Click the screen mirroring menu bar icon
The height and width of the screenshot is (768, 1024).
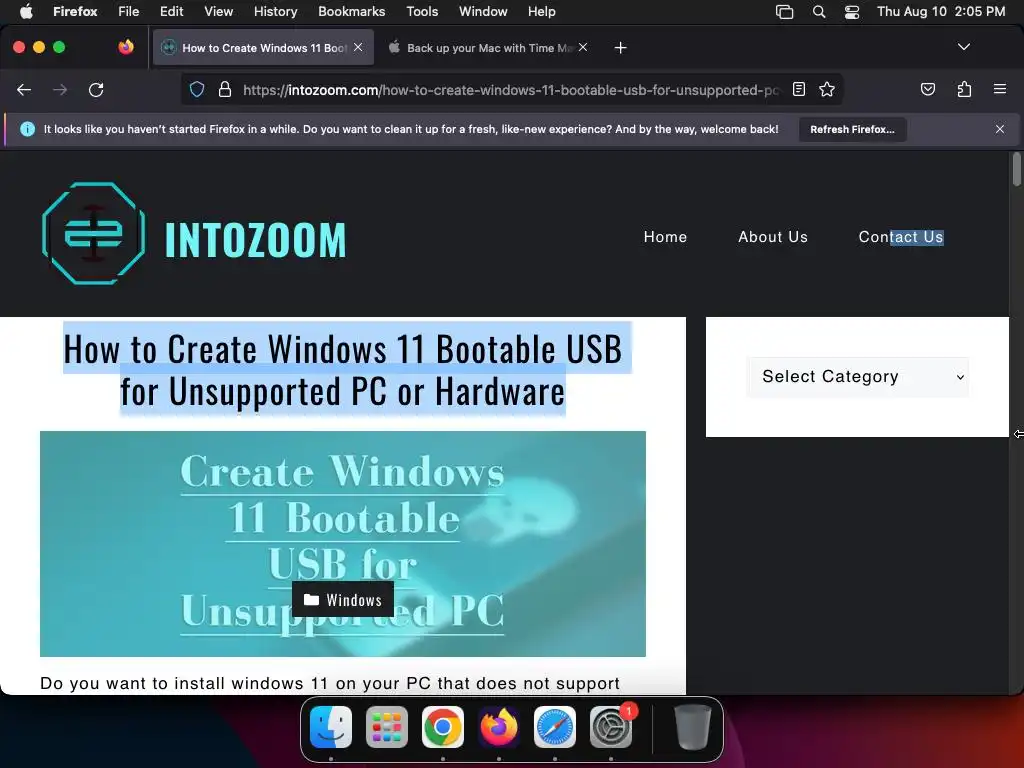tap(784, 12)
